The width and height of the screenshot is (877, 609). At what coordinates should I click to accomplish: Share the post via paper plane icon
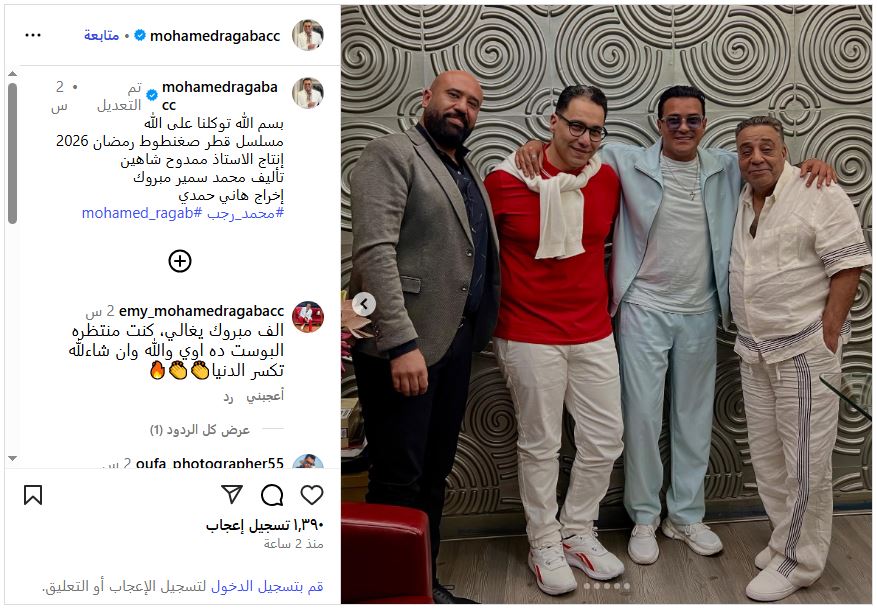point(232,494)
